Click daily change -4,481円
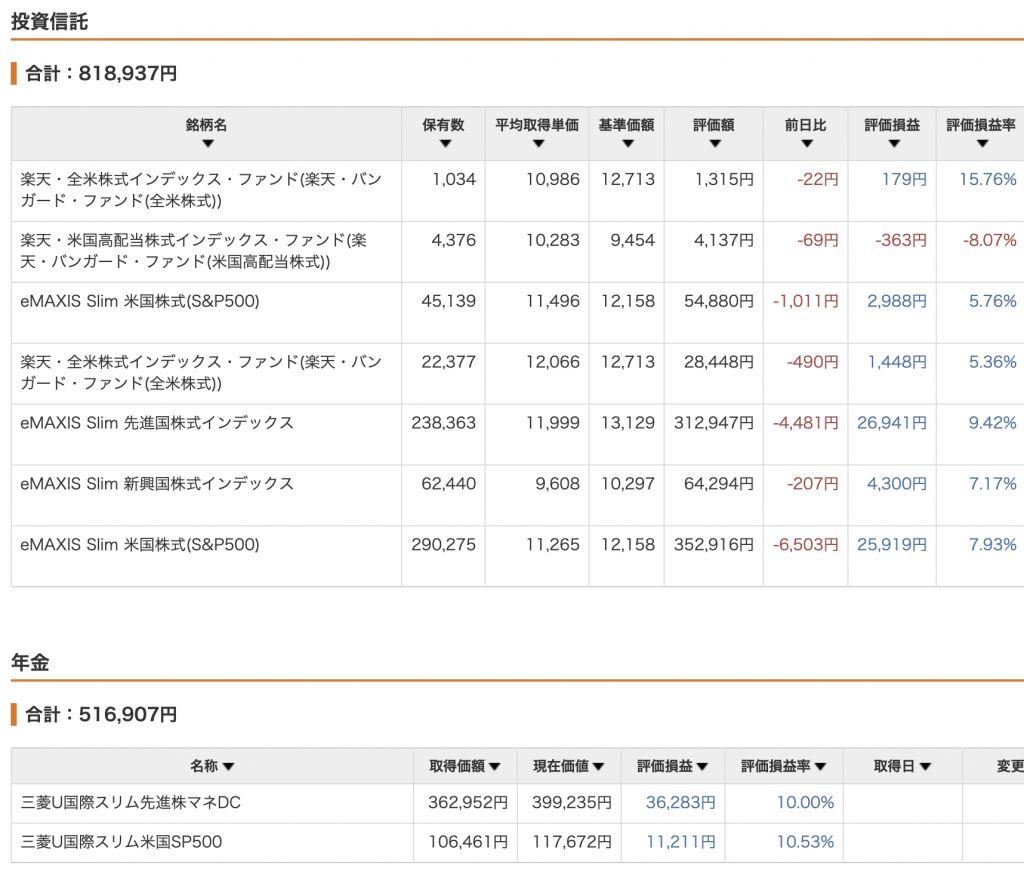The image size is (1024, 887). [806, 423]
